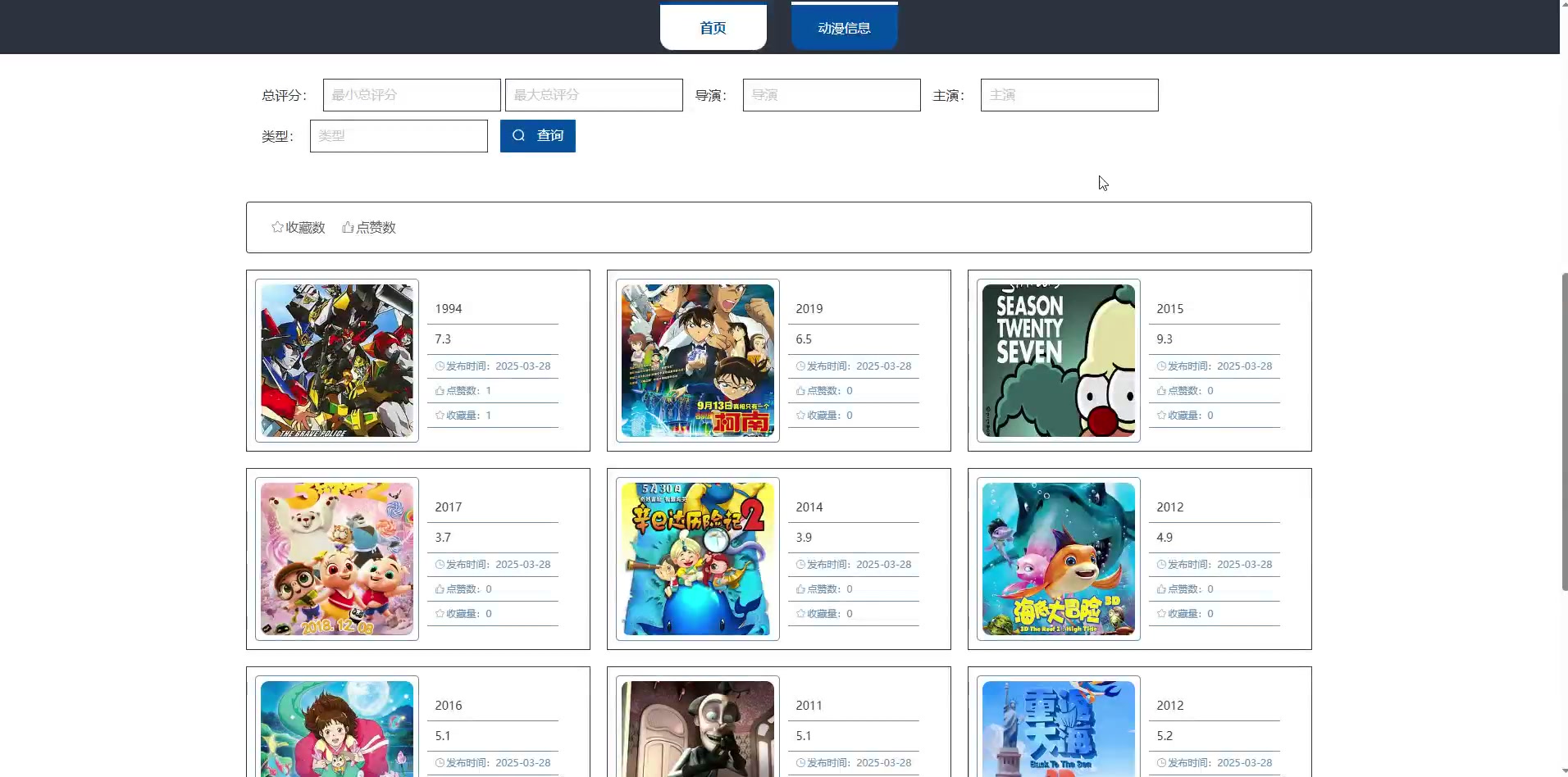Favorite the 2014 card via its star icon

click(x=800, y=614)
